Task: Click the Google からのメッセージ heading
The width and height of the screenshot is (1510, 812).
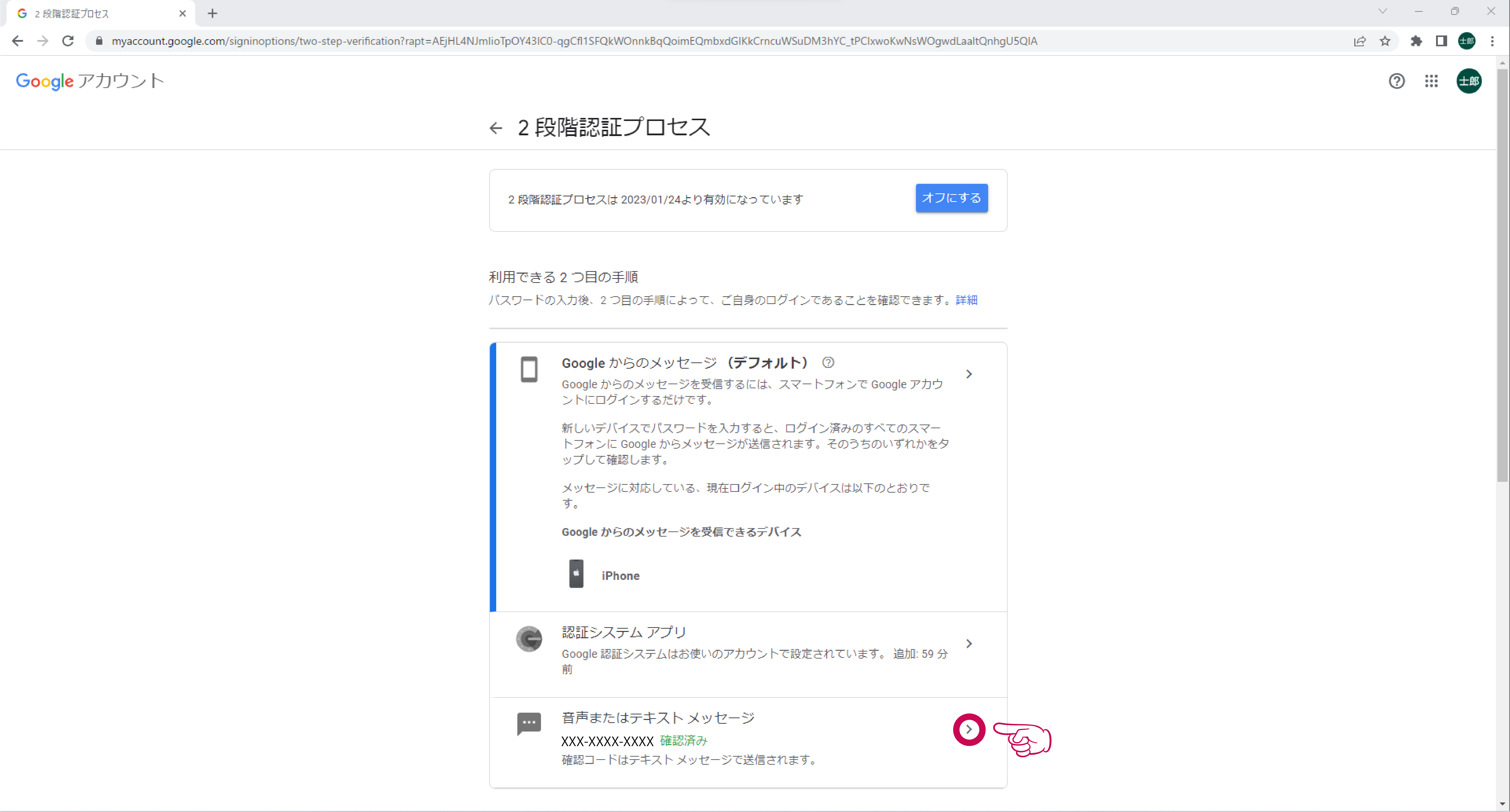Action: (685, 363)
